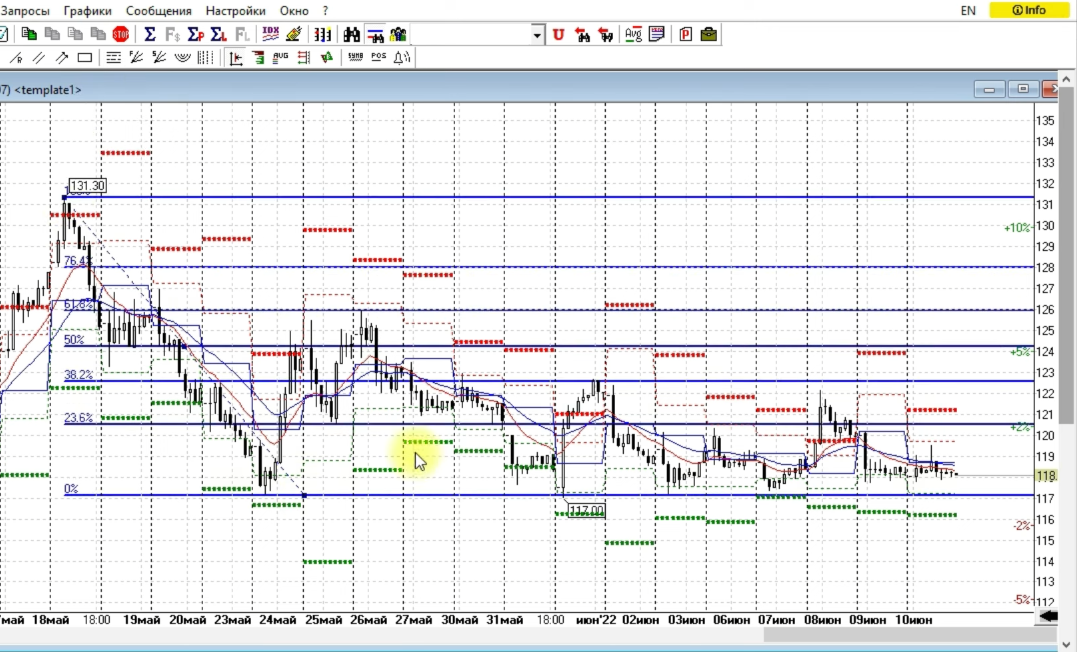The width and height of the screenshot is (1077, 652).
Task: Click the red U magnet icon
Action: pyautogui.click(x=558, y=35)
